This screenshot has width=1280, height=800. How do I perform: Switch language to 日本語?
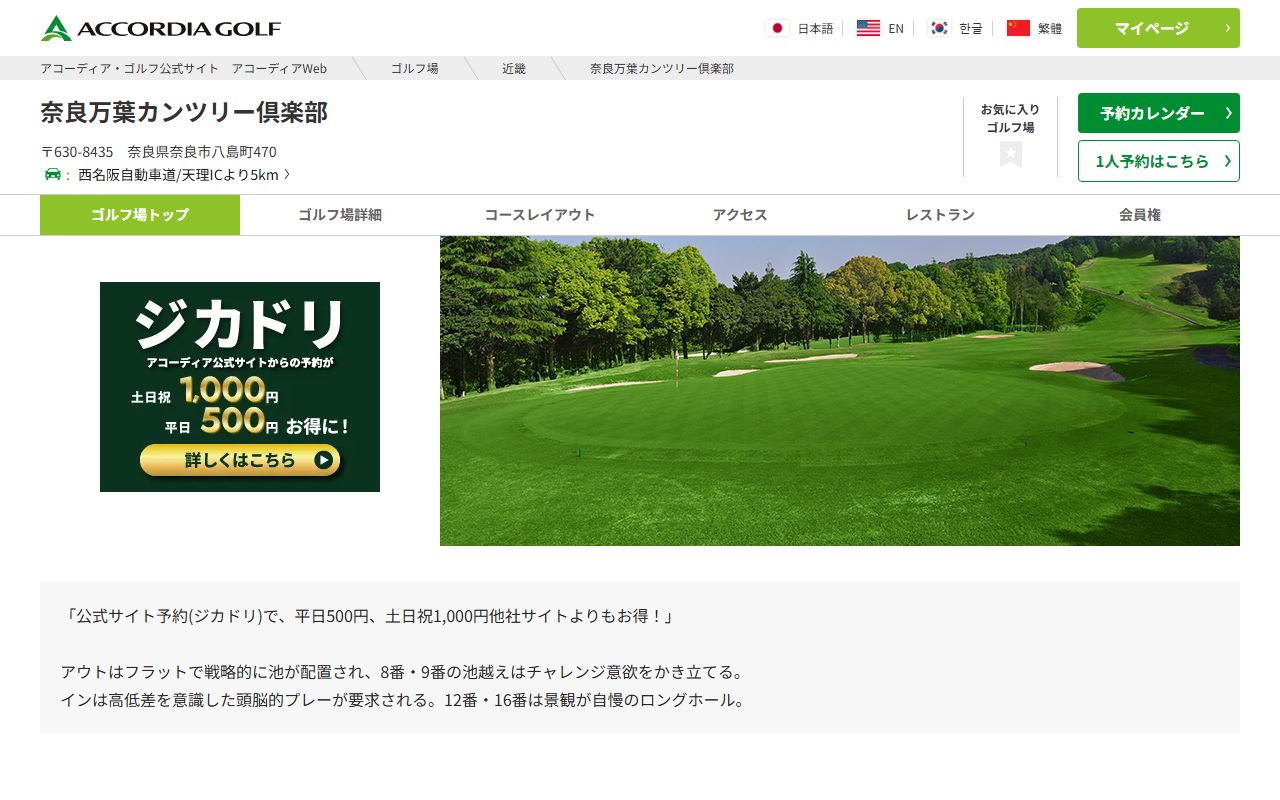pos(815,28)
